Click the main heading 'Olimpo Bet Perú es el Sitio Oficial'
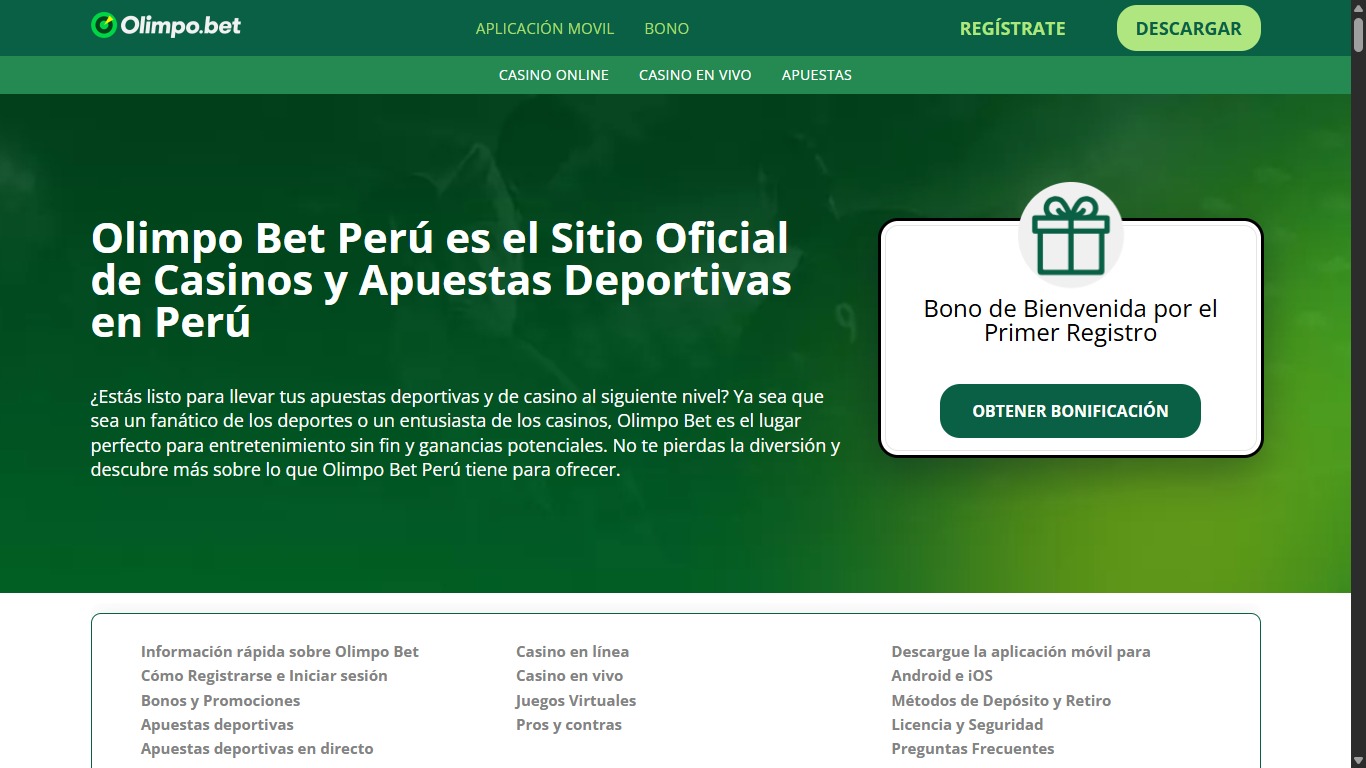Image resolution: width=1366 pixels, height=768 pixels. tap(441, 281)
